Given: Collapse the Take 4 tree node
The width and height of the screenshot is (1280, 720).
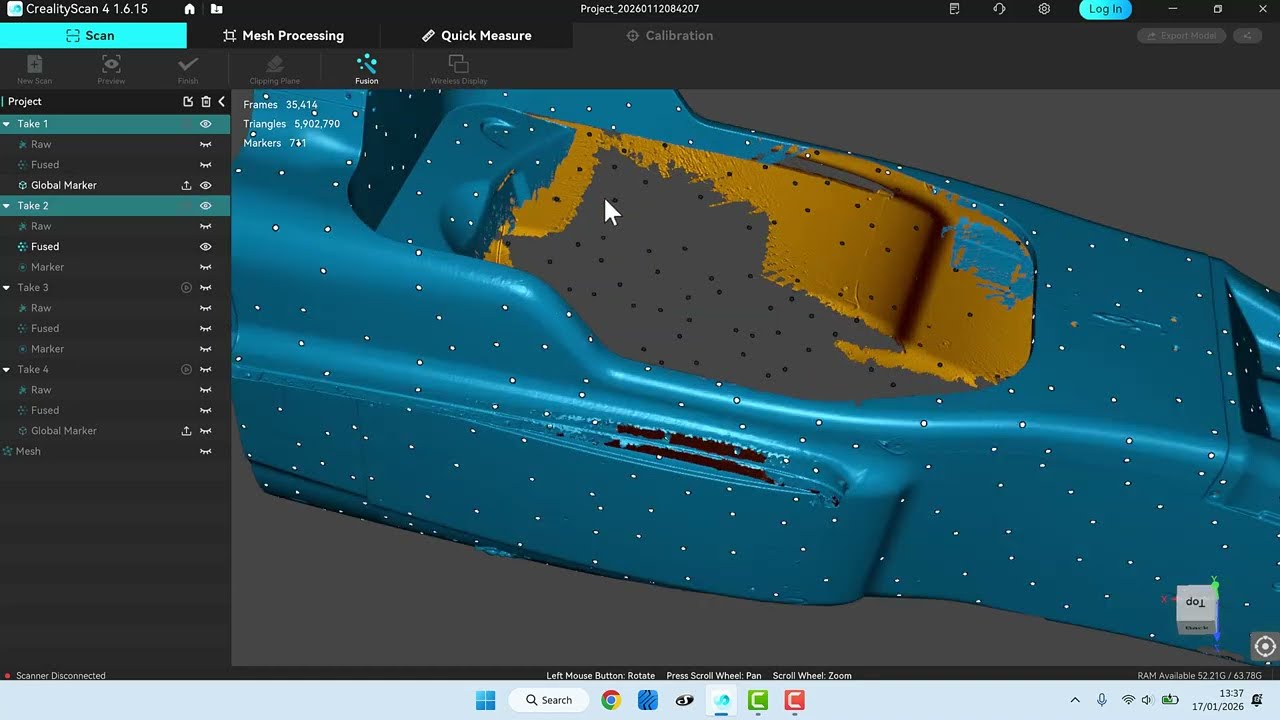Looking at the screenshot, I should 7,369.
